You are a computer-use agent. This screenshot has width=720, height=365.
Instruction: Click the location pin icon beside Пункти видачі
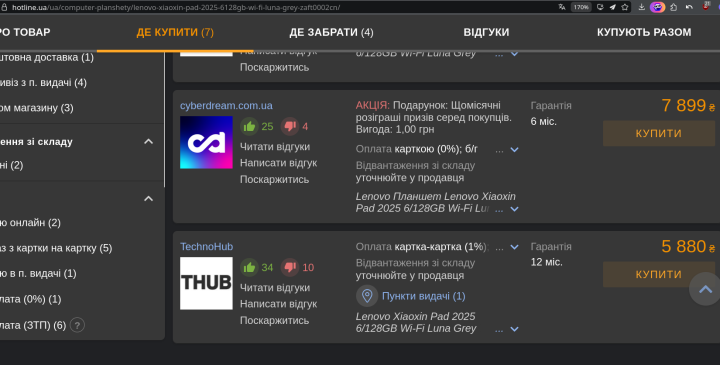click(x=367, y=296)
